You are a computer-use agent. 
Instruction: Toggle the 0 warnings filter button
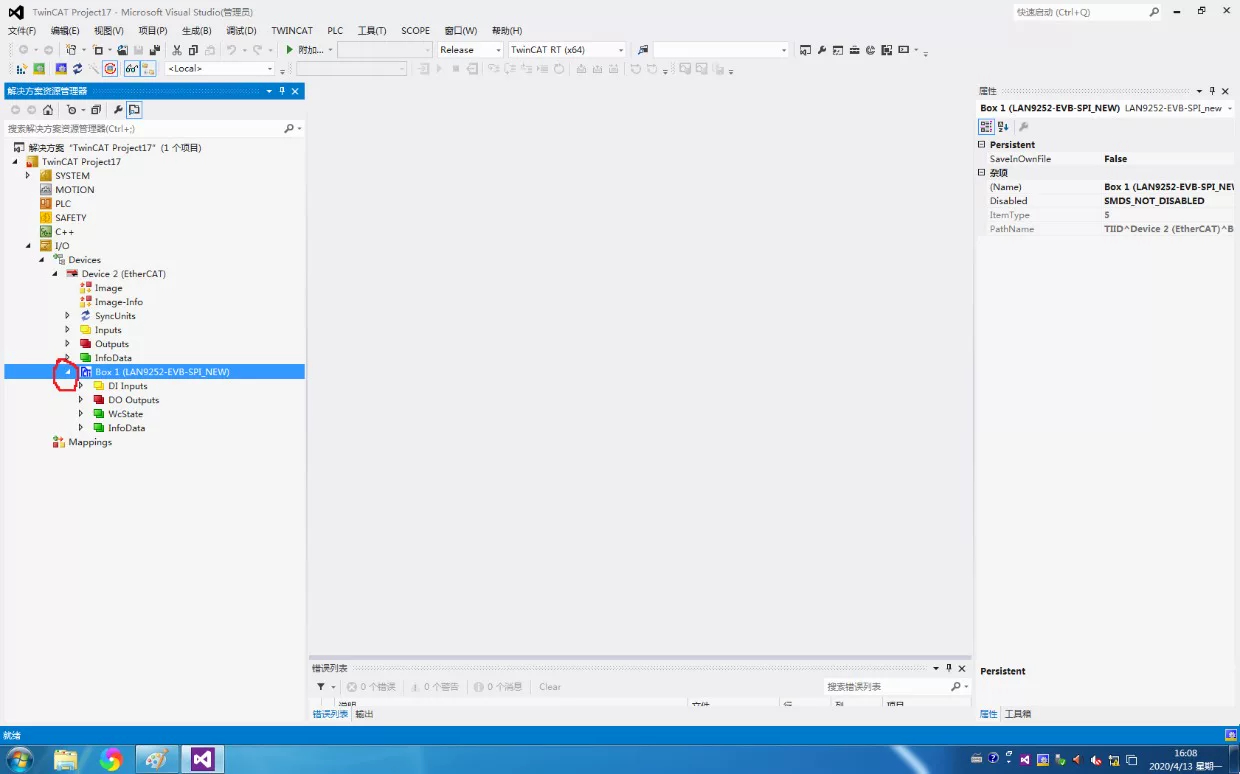[x=435, y=687]
